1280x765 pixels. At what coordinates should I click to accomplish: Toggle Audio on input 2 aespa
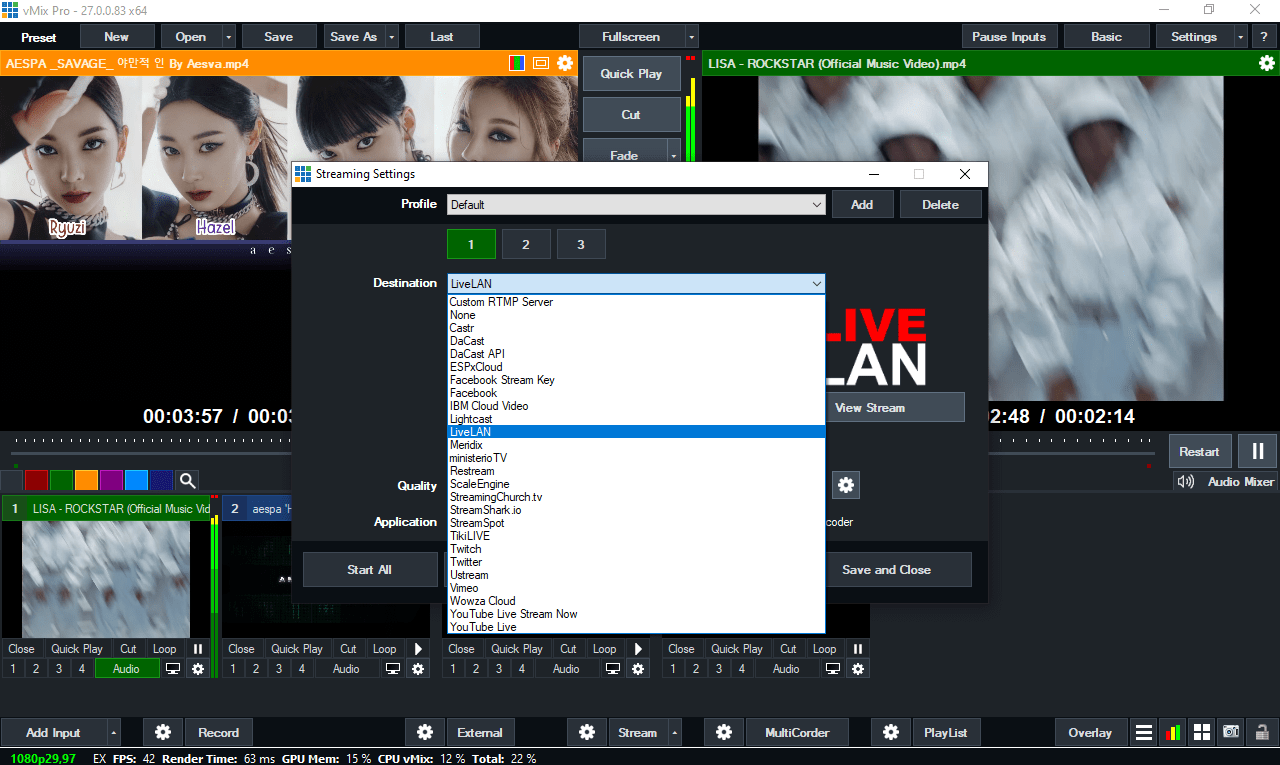[x=346, y=668]
